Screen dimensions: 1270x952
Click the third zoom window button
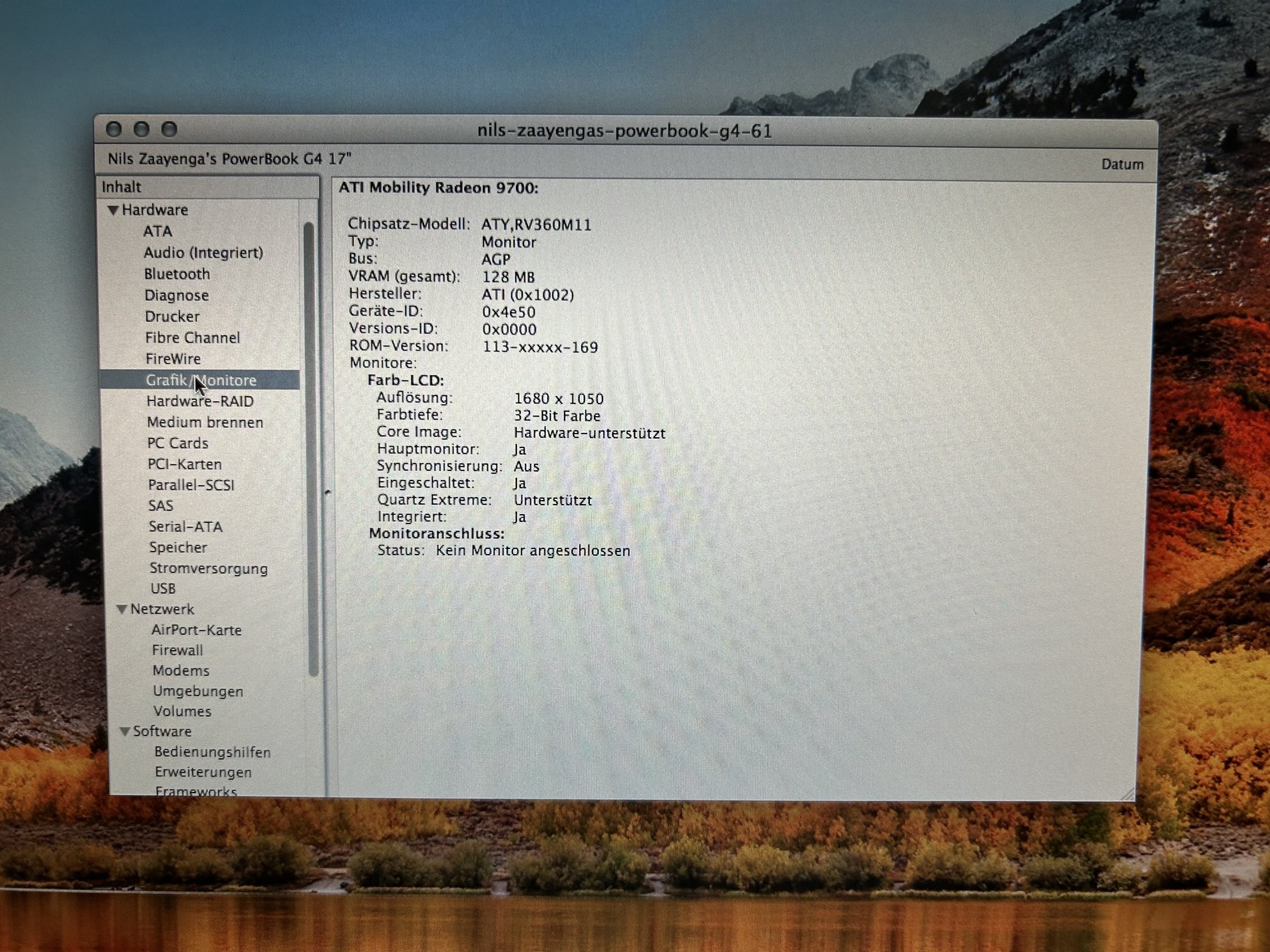coord(169,129)
